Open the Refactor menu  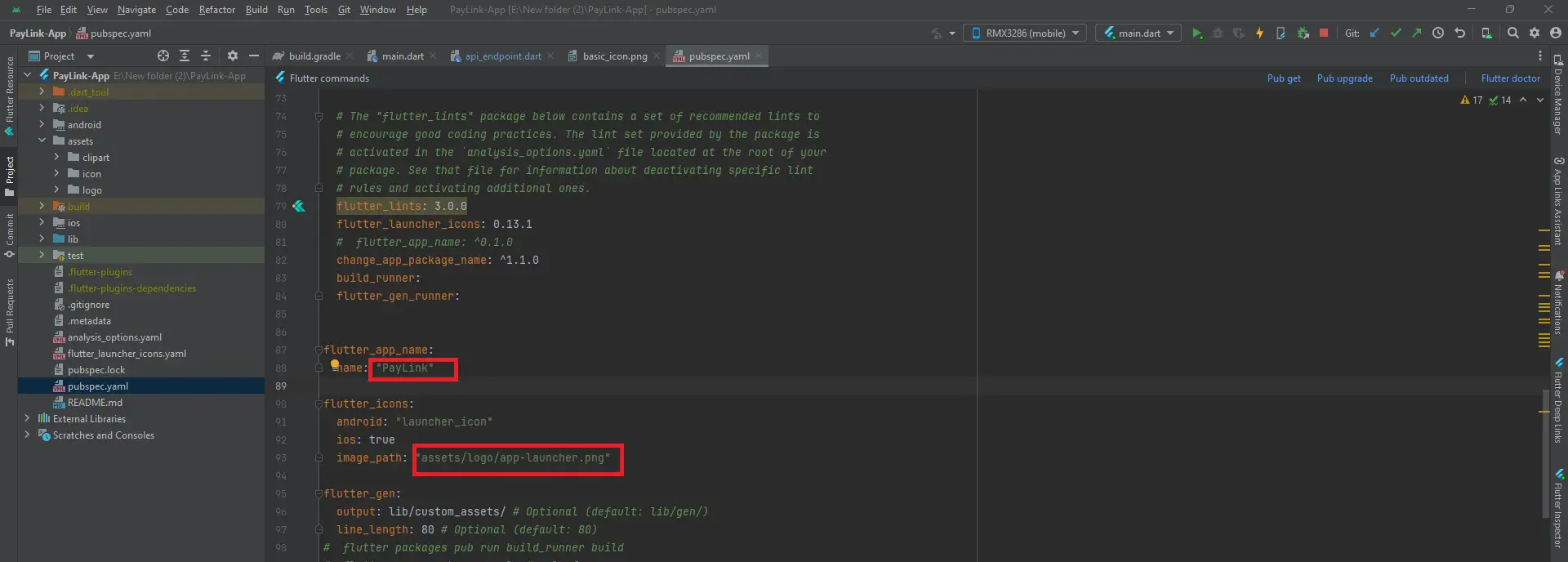click(x=217, y=10)
